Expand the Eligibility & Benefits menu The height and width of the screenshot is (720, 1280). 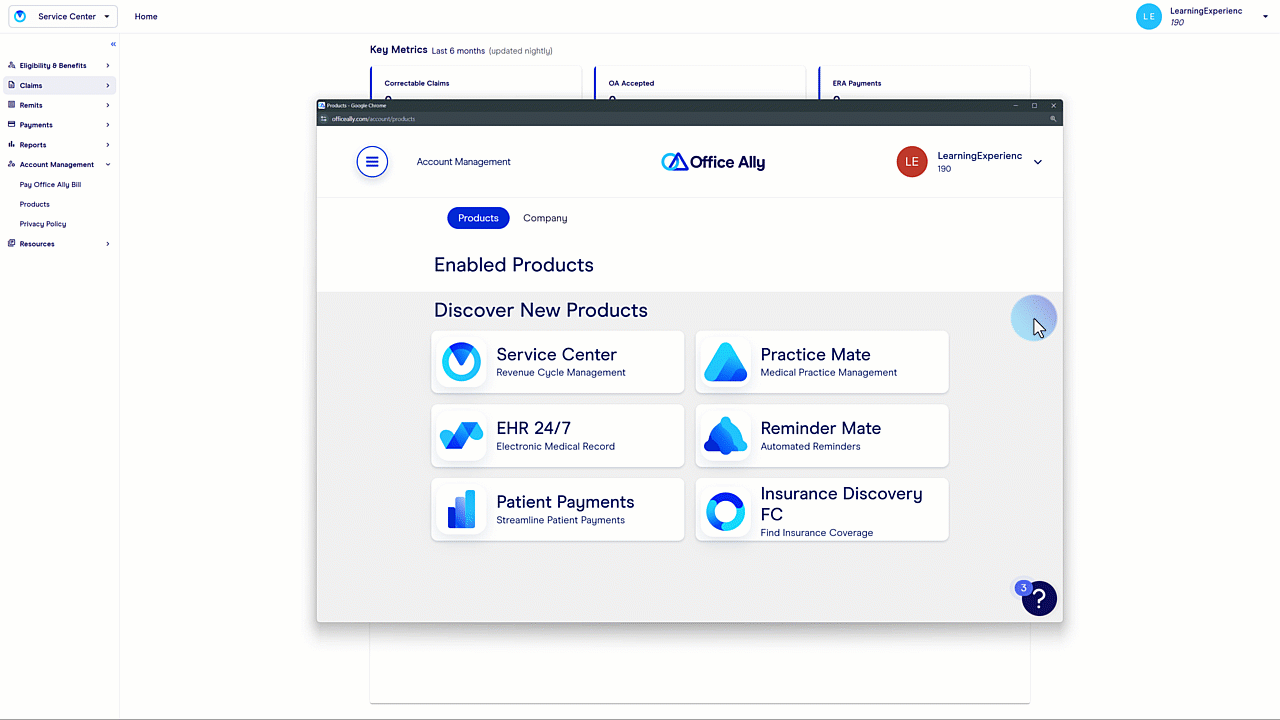[x=108, y=65]
